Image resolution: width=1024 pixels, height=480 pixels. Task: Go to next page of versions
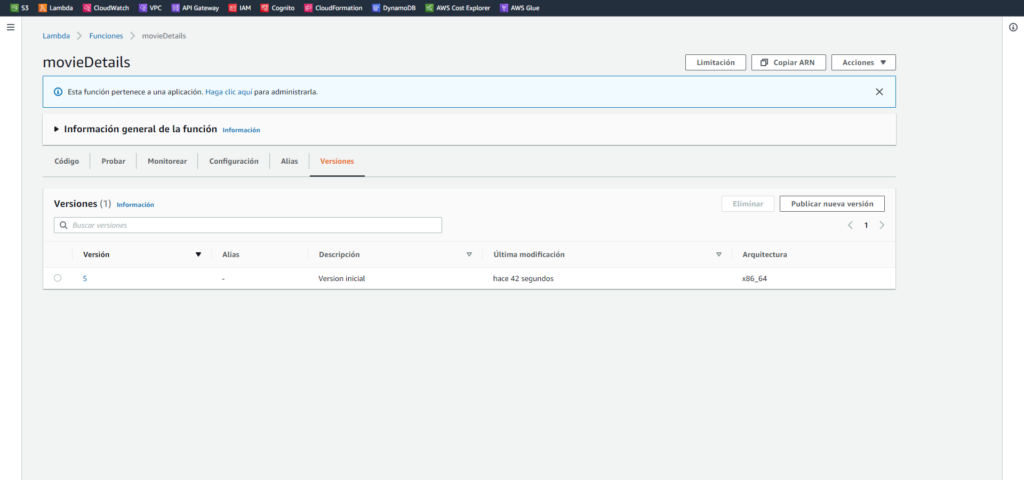tap(881, 225)
